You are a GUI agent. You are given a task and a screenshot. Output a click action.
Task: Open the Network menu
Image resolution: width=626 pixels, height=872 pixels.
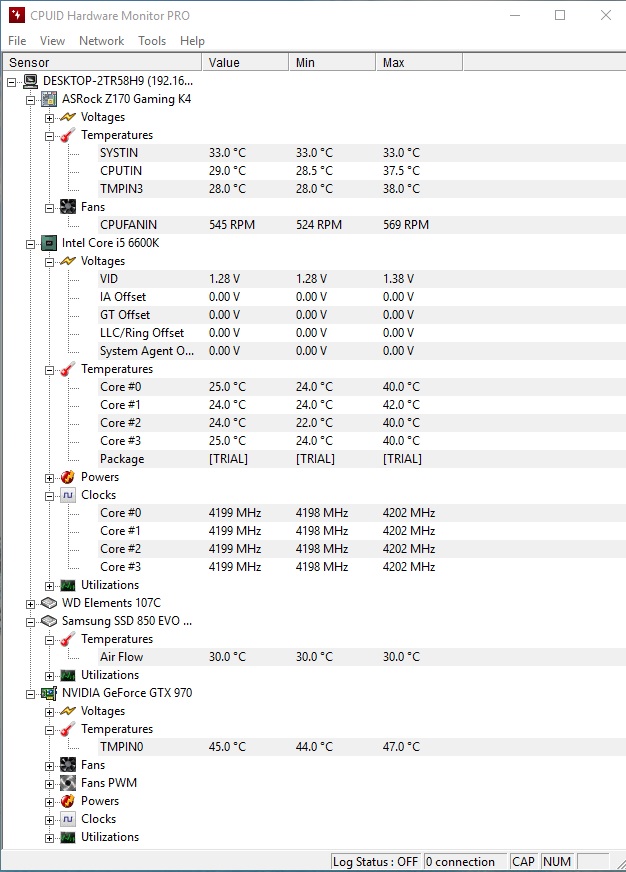point(101,41)
